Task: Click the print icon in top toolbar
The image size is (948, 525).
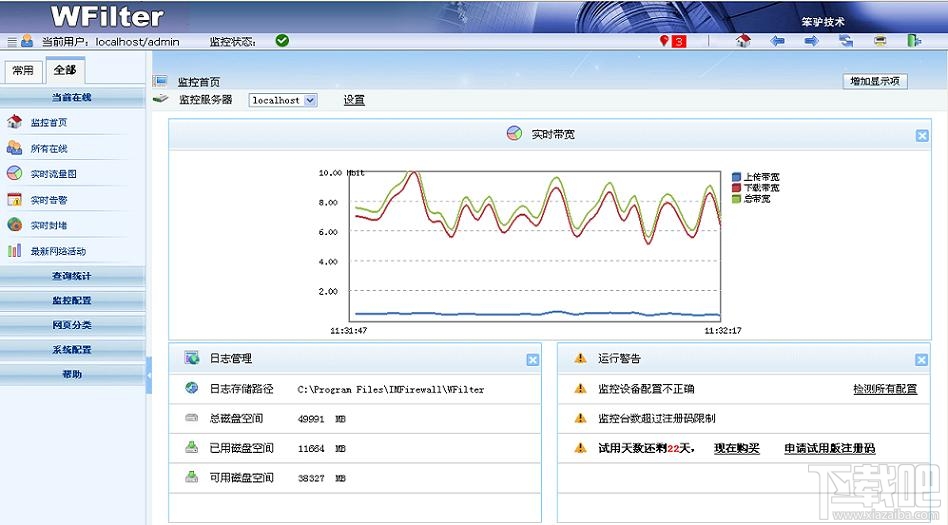Action: (880, 41)
